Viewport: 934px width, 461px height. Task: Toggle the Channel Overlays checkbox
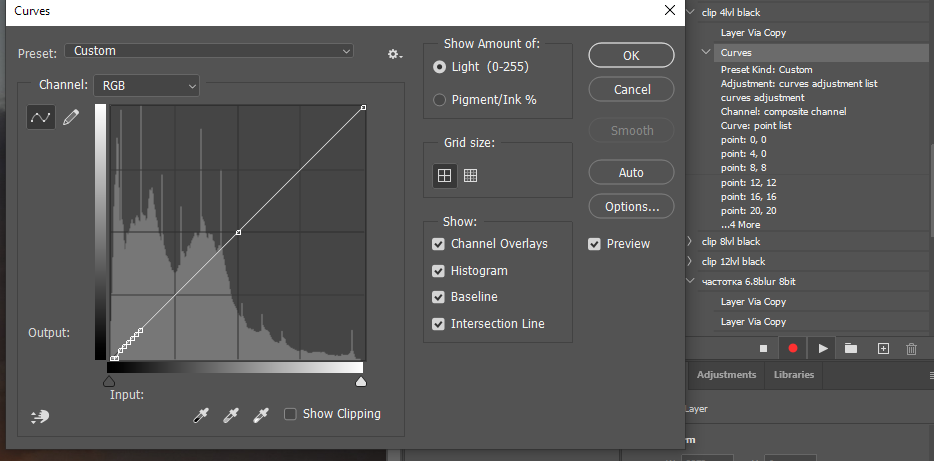click(x=438, y=244)
